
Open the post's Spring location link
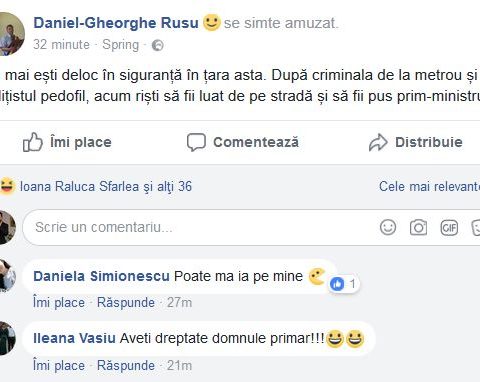[120, 45]
